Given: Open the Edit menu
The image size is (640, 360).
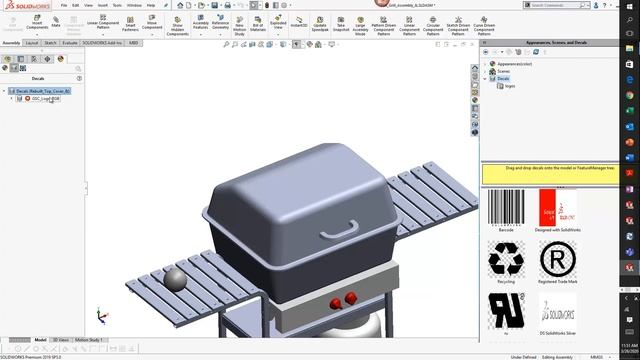Looking at the screenshot, I should click(x=76, y=5).
